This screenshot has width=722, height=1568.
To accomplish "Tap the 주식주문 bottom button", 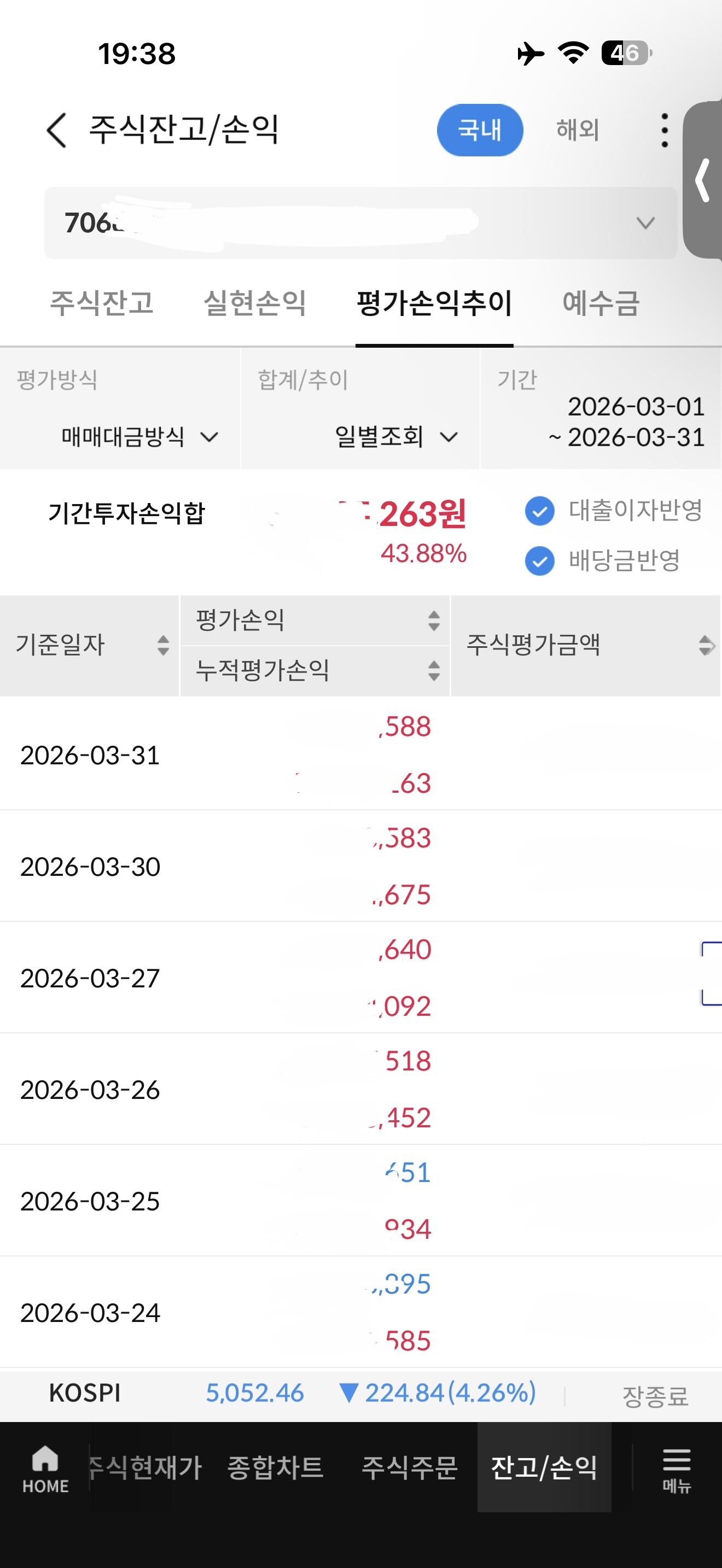I will coord(409,1467).
